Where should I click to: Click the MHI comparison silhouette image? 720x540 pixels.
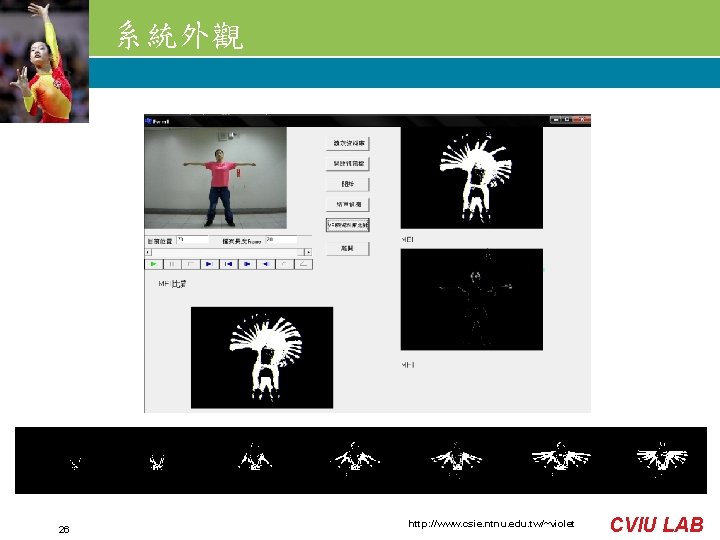pos(262,357)
